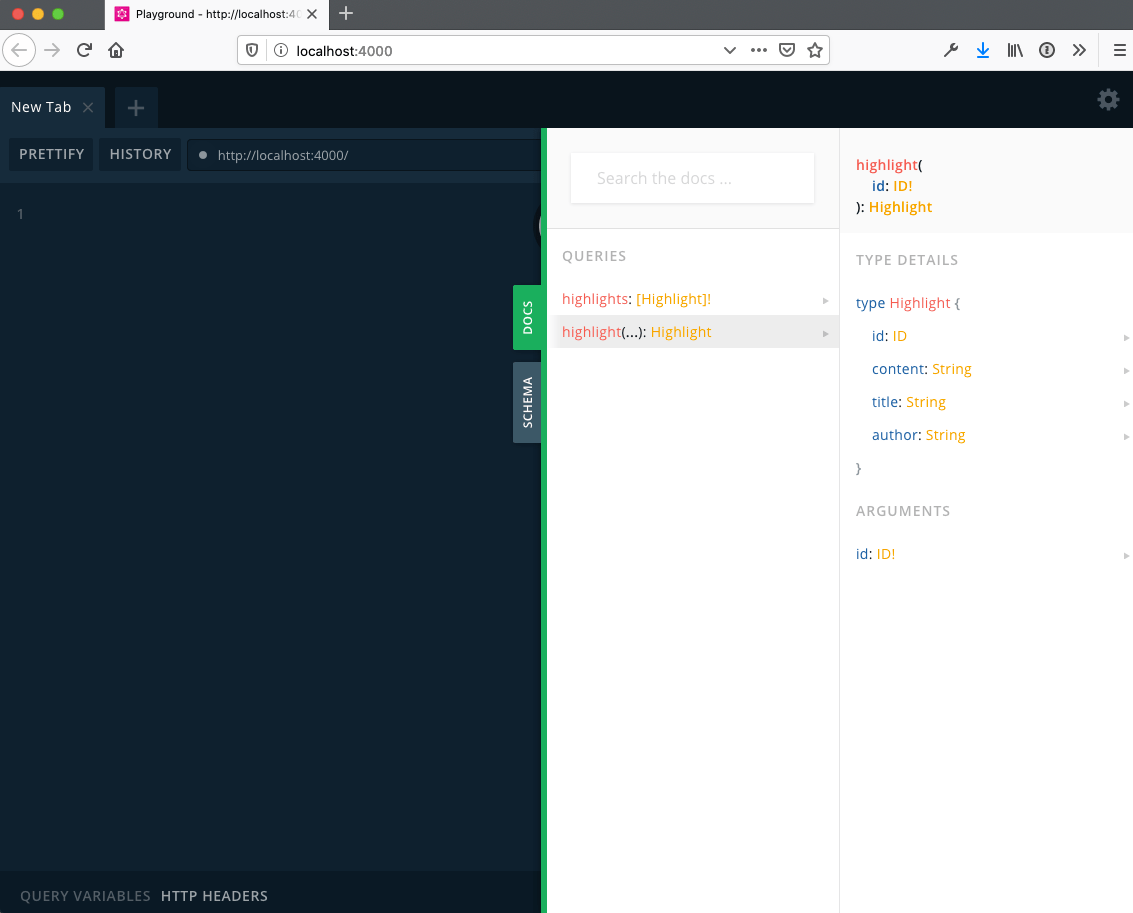This screenshot has width=1133, height=913.
Task: Open the Firefox library icon
Action: point(1015,49)
